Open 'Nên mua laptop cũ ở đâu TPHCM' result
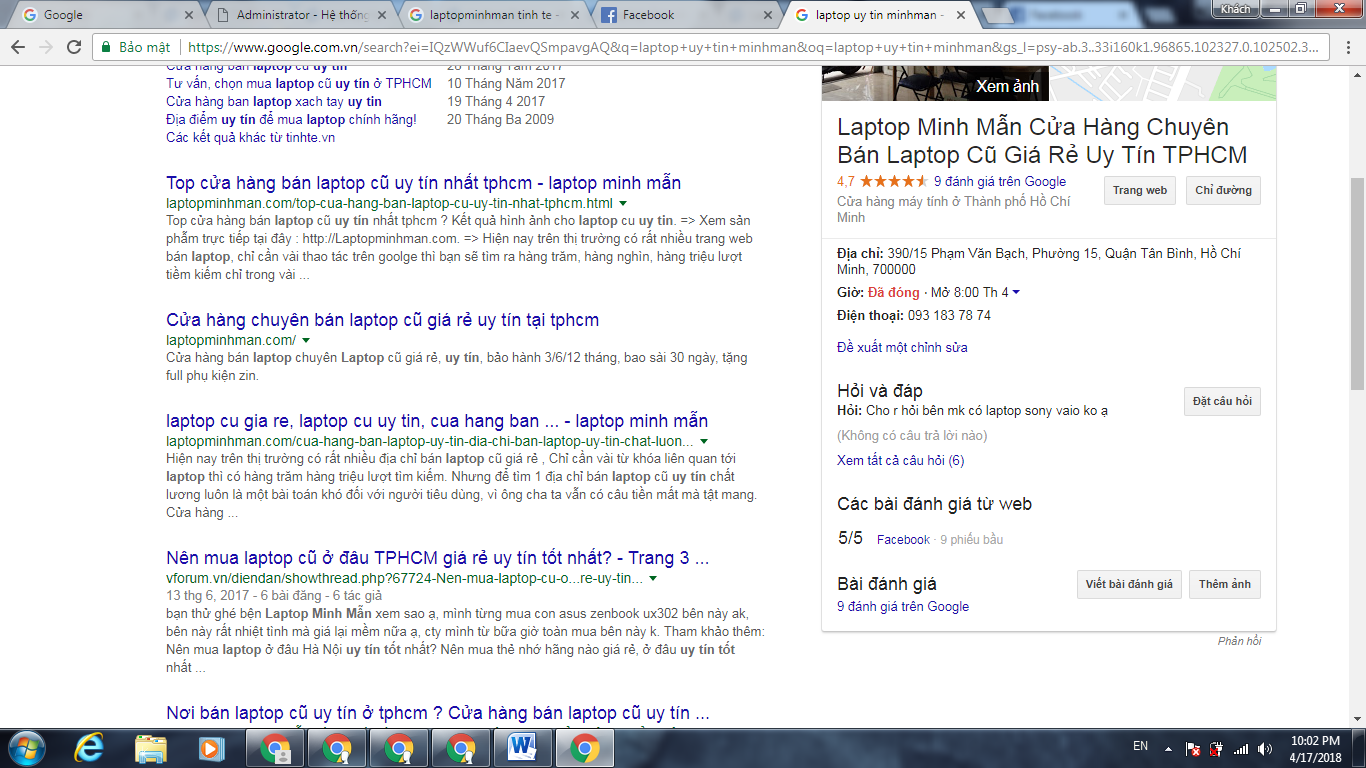 [x=437, y=558]
